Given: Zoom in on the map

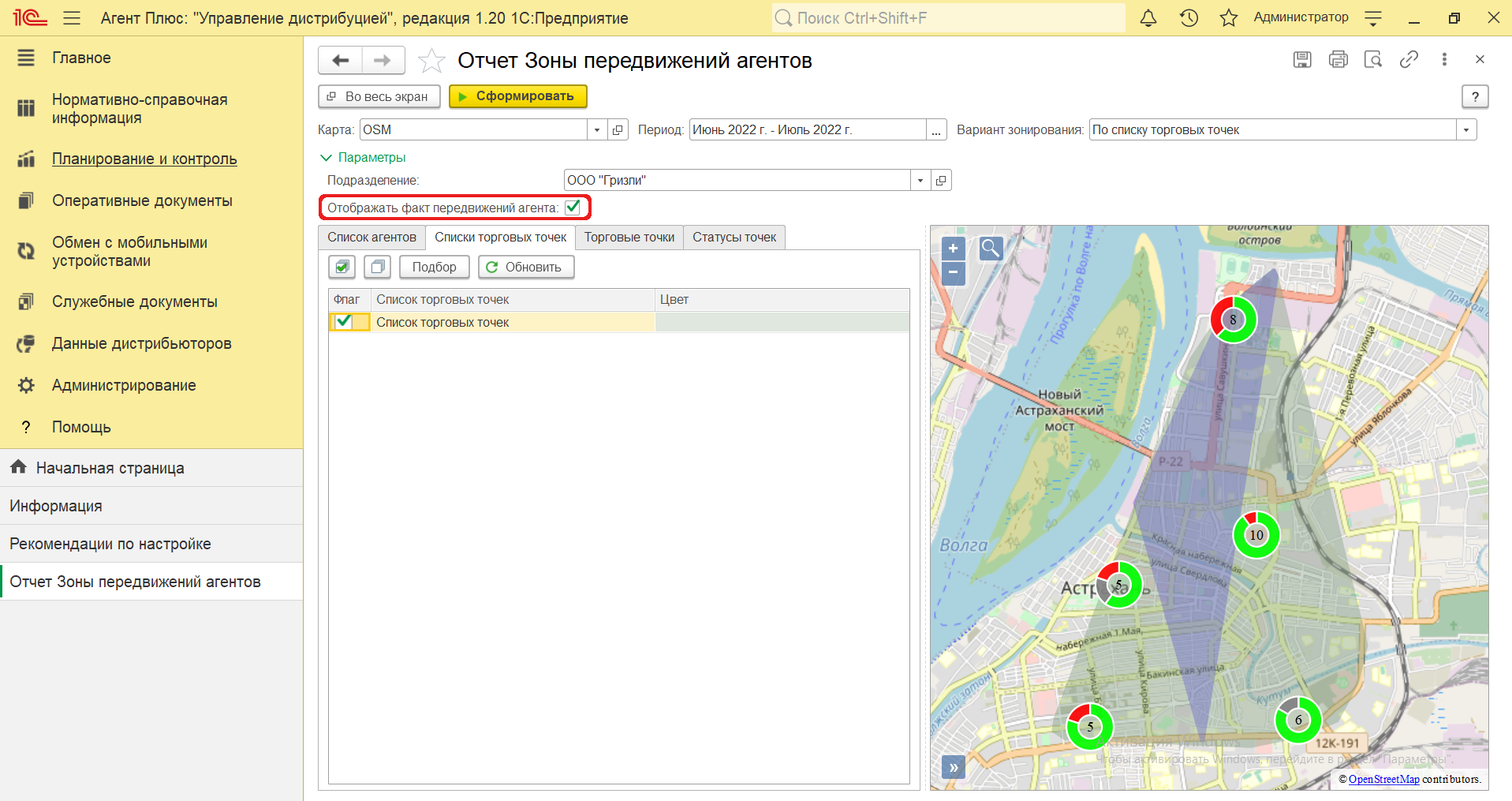Looking at the screenshot, I should coord(953,249).
